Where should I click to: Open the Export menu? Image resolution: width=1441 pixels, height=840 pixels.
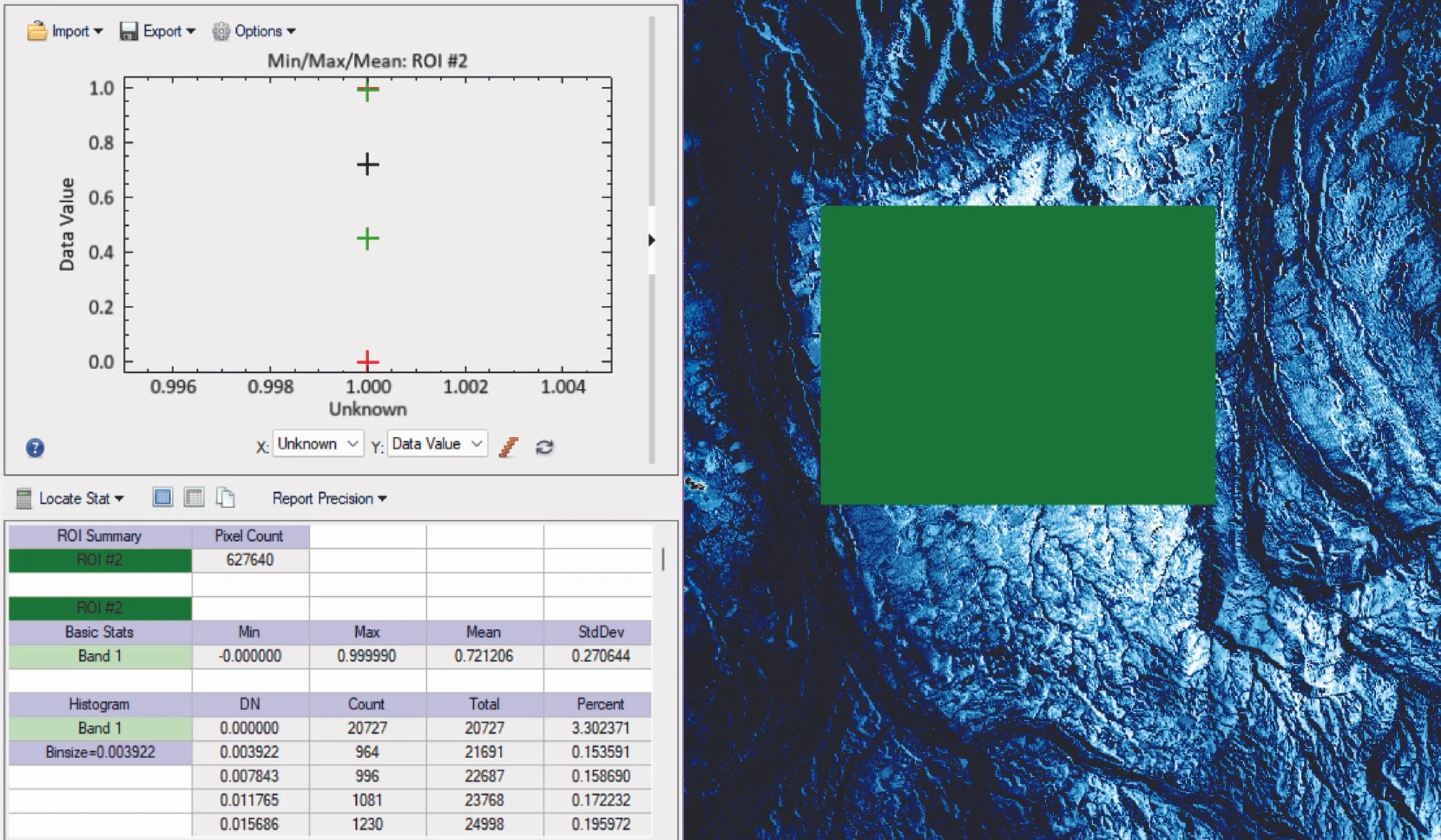(192, 31)
